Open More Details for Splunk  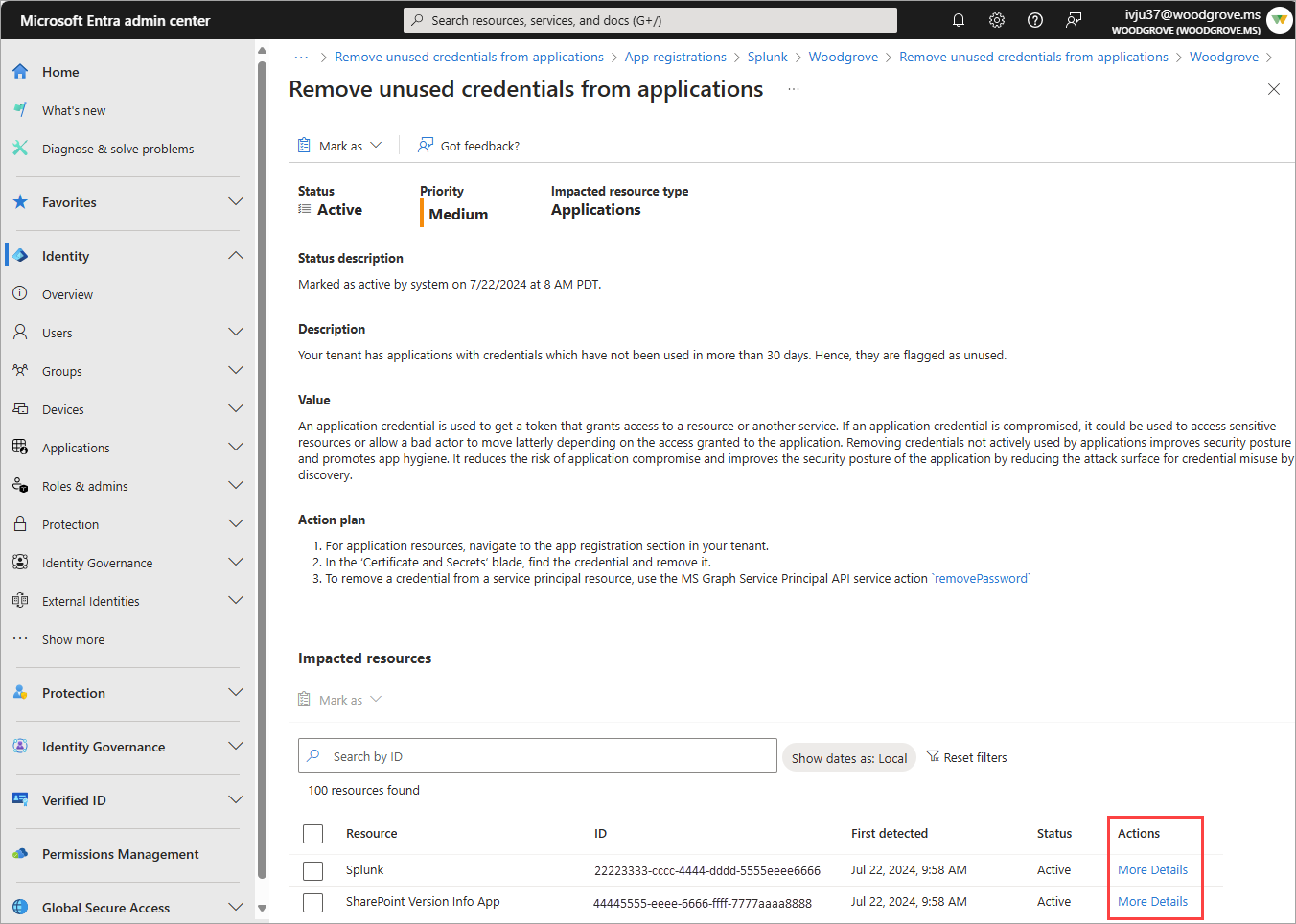(x=1152, y=870)
